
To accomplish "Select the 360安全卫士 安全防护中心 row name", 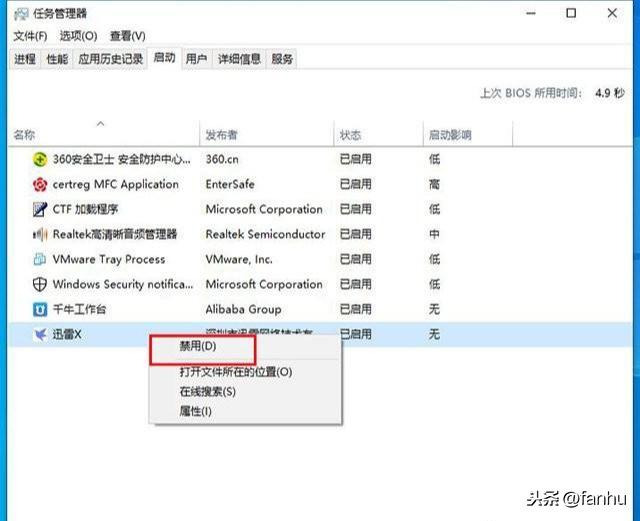I will point(122,159).
